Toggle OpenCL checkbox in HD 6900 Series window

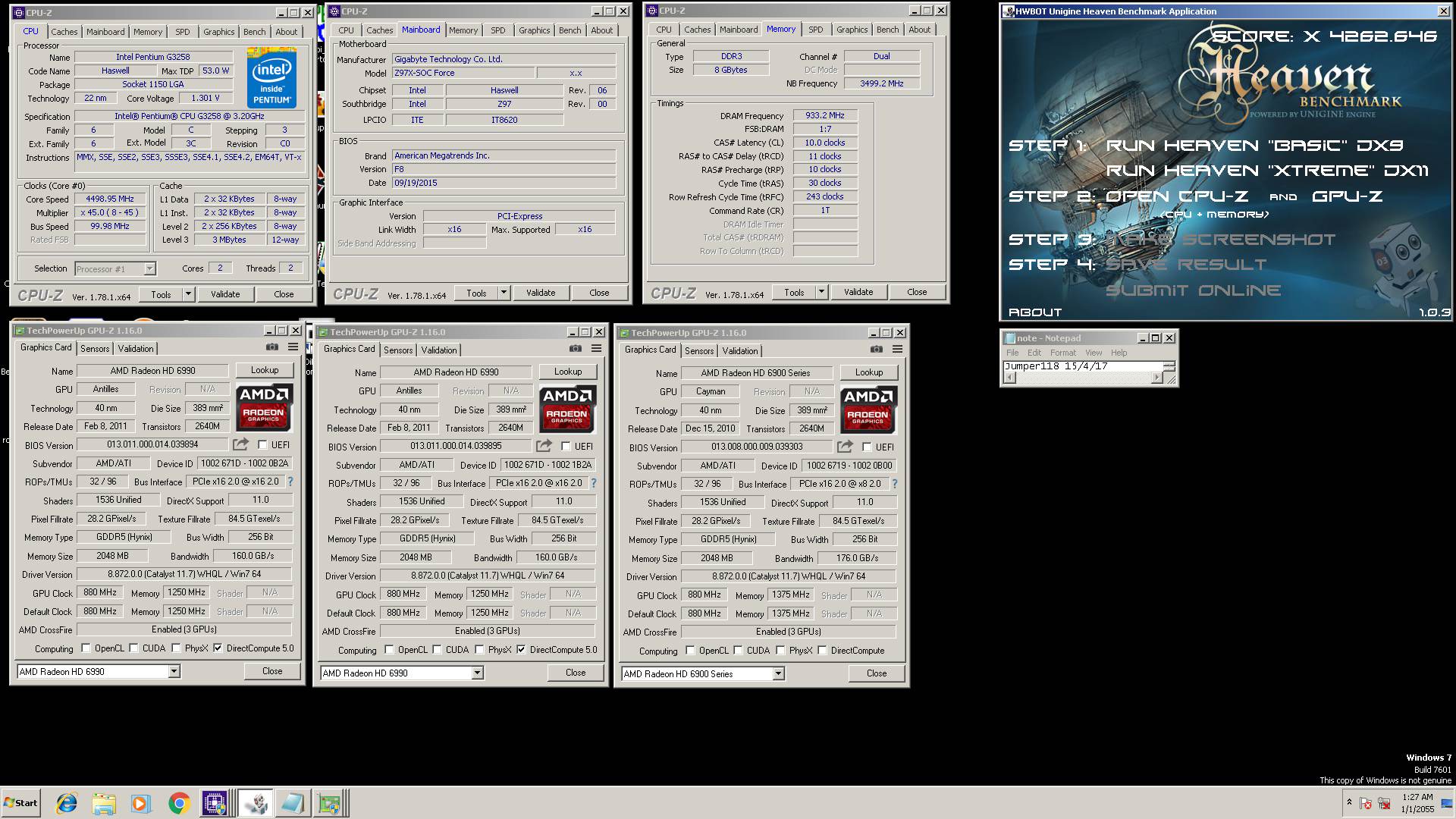point(690,650)
